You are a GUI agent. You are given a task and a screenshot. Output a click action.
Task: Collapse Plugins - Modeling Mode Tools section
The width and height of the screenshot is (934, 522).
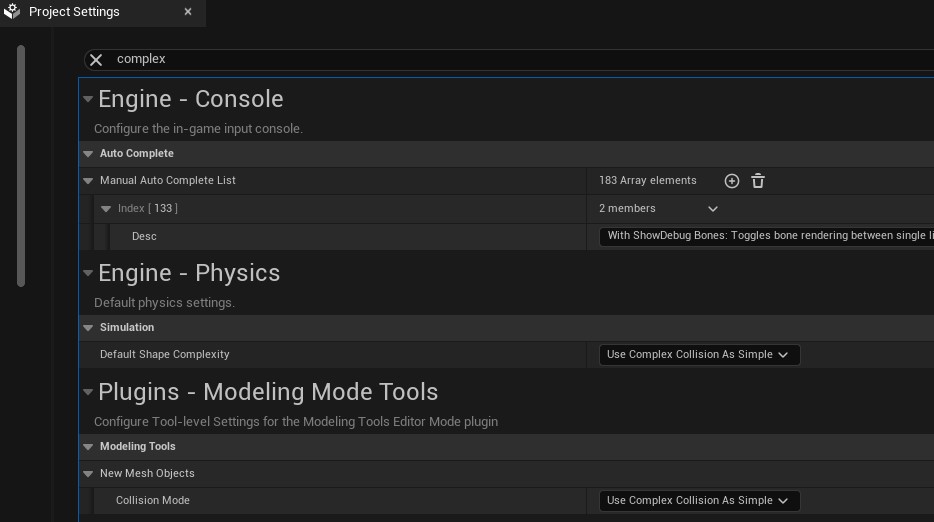[x=88, y=392]
